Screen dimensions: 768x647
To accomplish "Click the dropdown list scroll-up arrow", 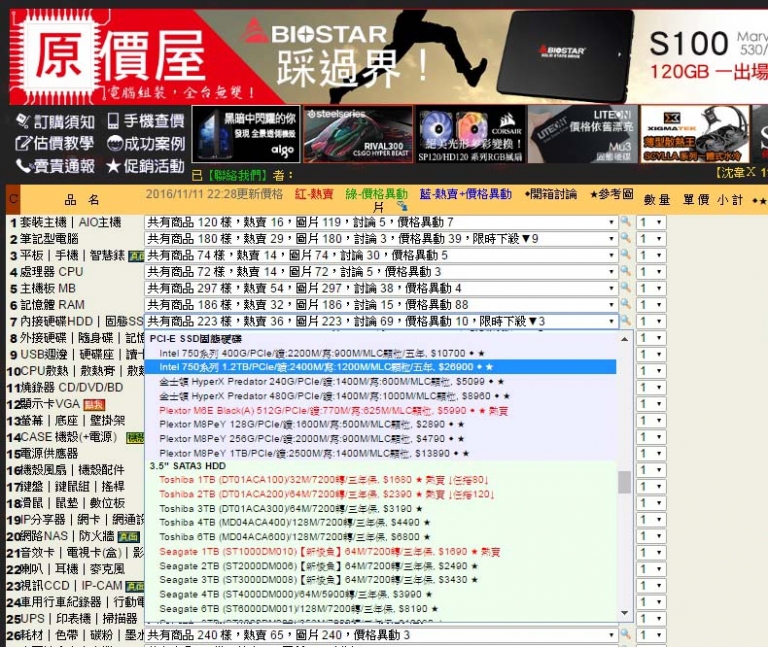I will pyautogui.click(x=624, y=339).
